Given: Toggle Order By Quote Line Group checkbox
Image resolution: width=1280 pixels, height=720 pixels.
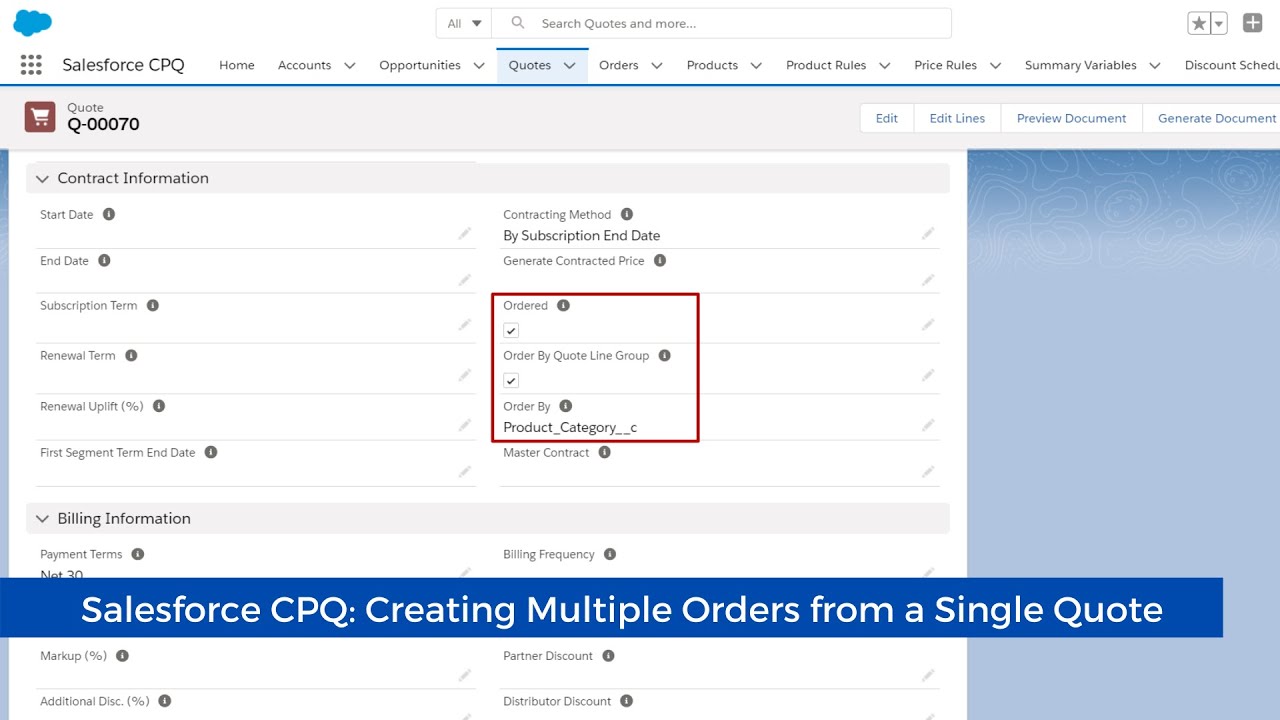Looking at the screenshot, I should click(x=511, y=380).
